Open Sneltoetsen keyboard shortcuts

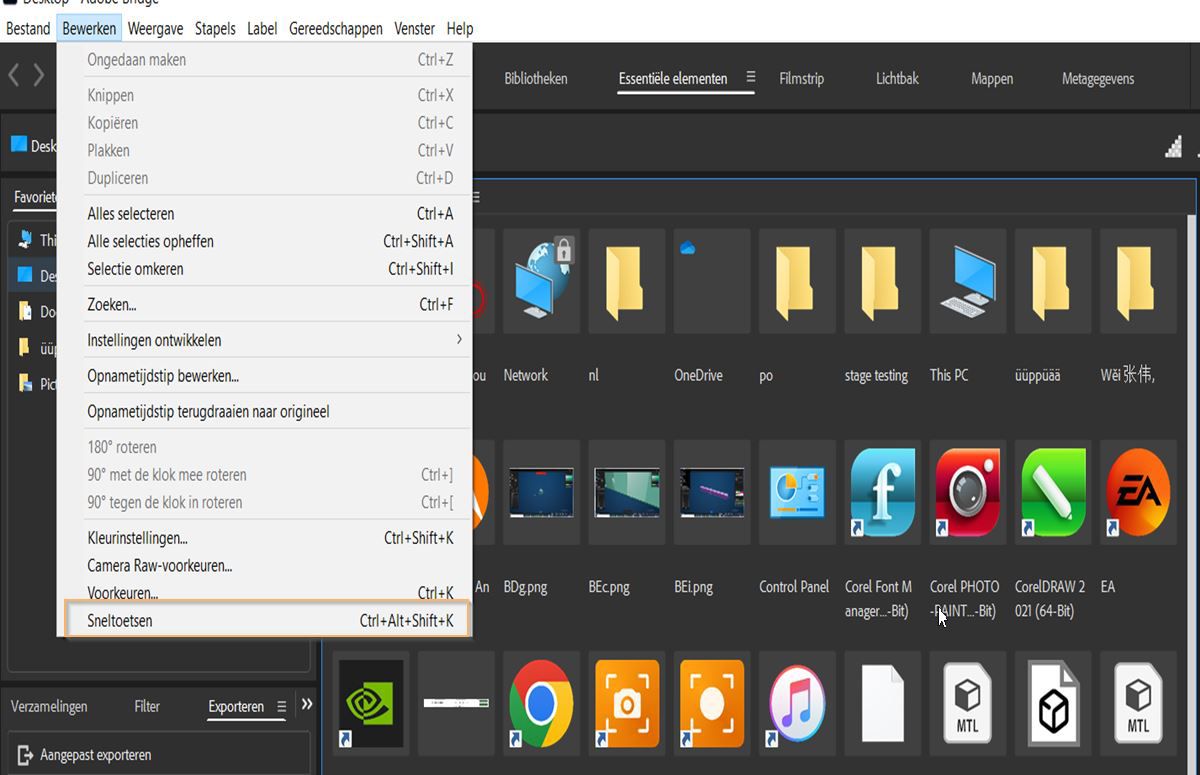point(267,620)
